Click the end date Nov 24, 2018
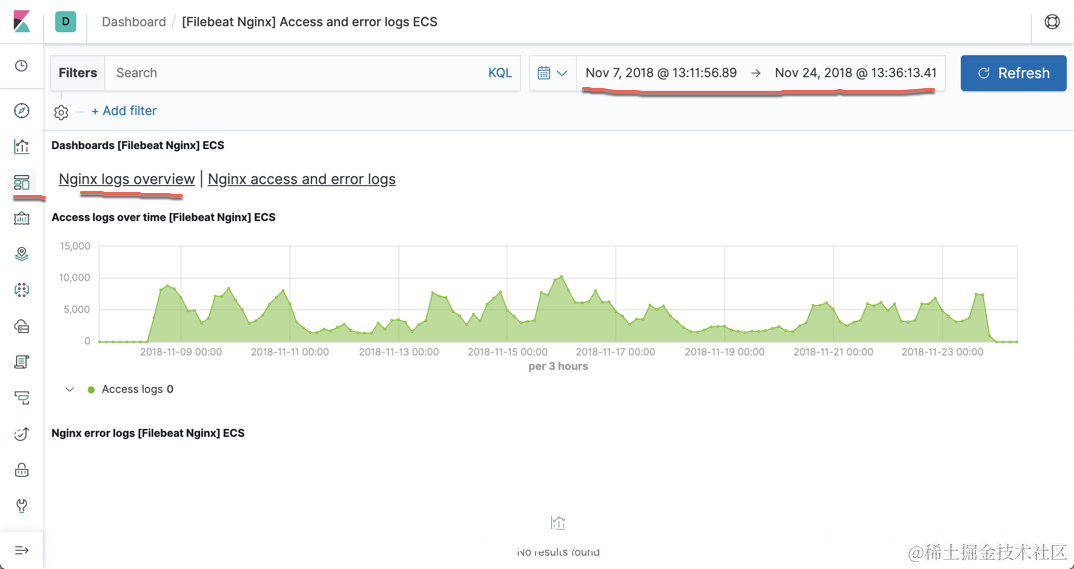1074x569 pixels. coord(856,73)
